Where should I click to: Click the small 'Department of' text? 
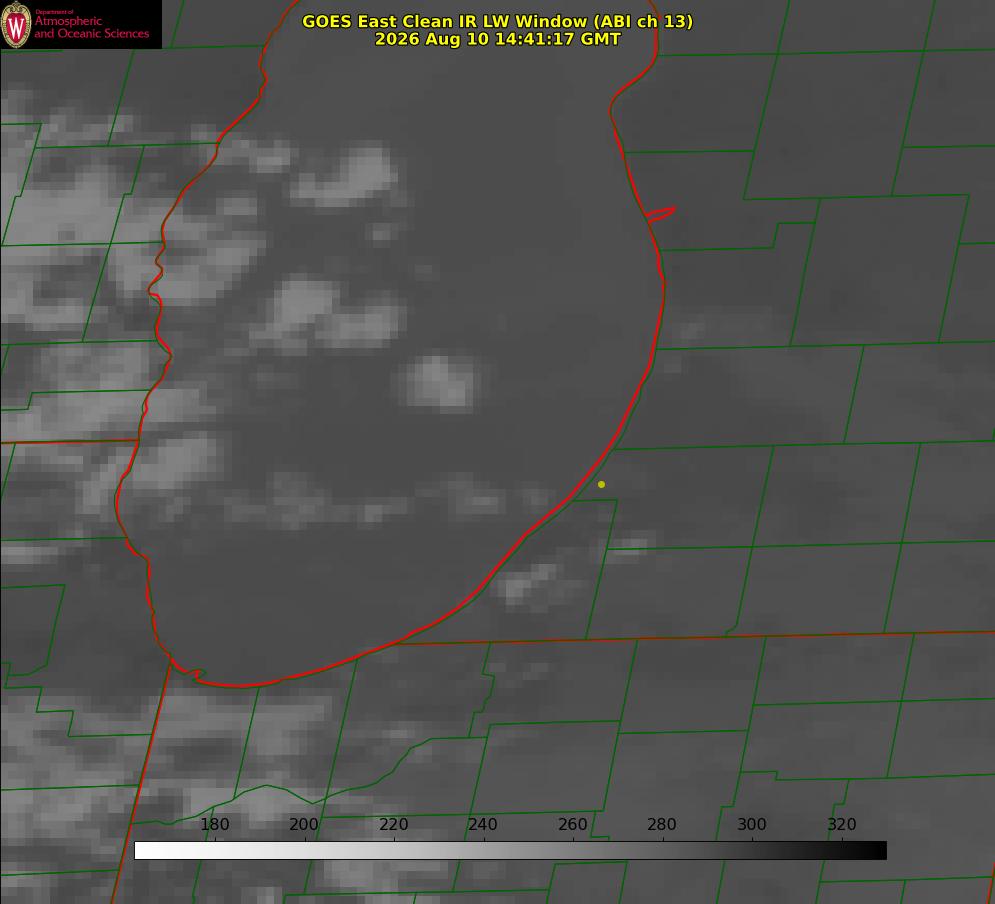(55, 12)
